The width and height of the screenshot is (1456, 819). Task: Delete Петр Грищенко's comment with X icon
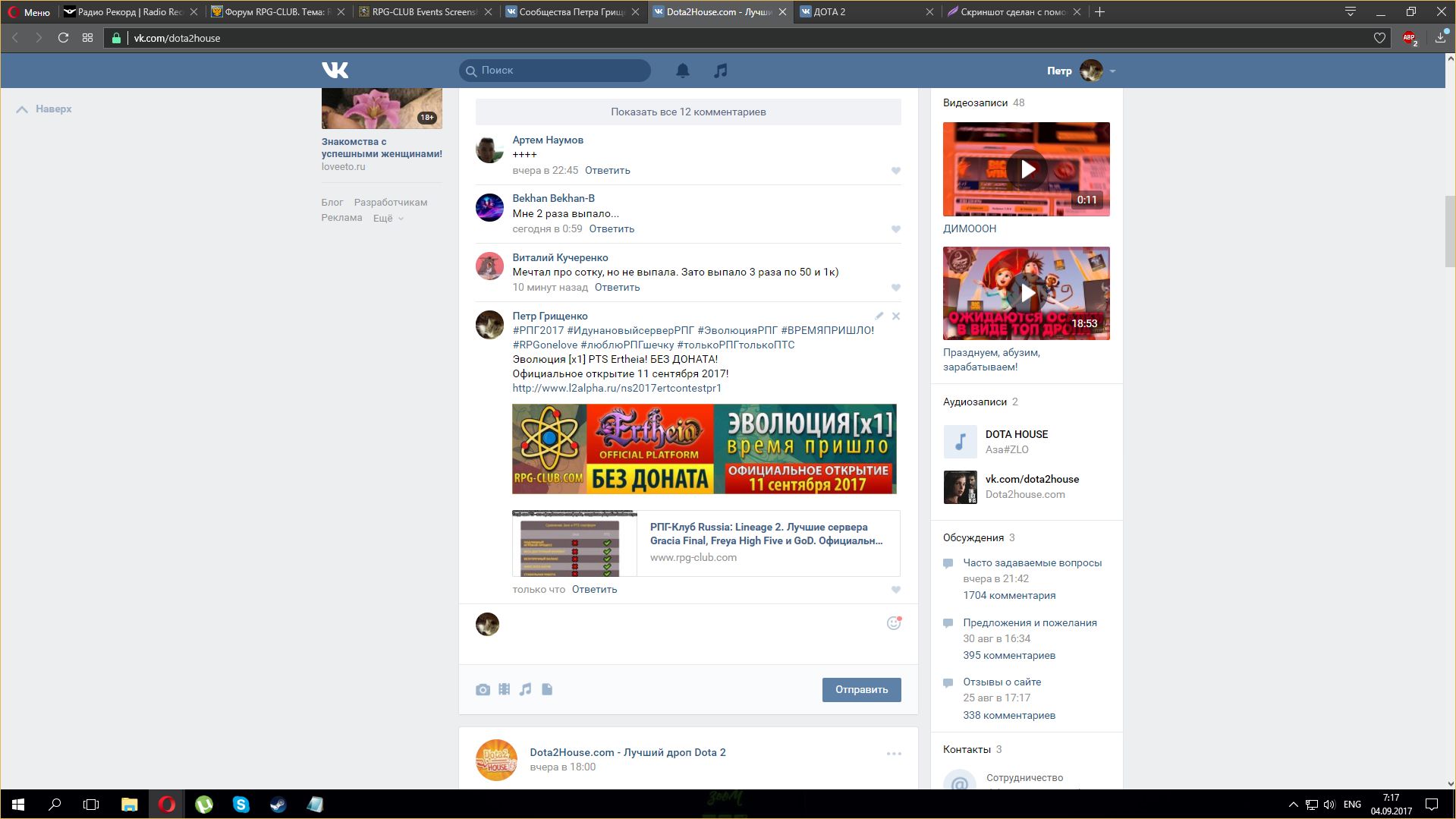(896, 316)
